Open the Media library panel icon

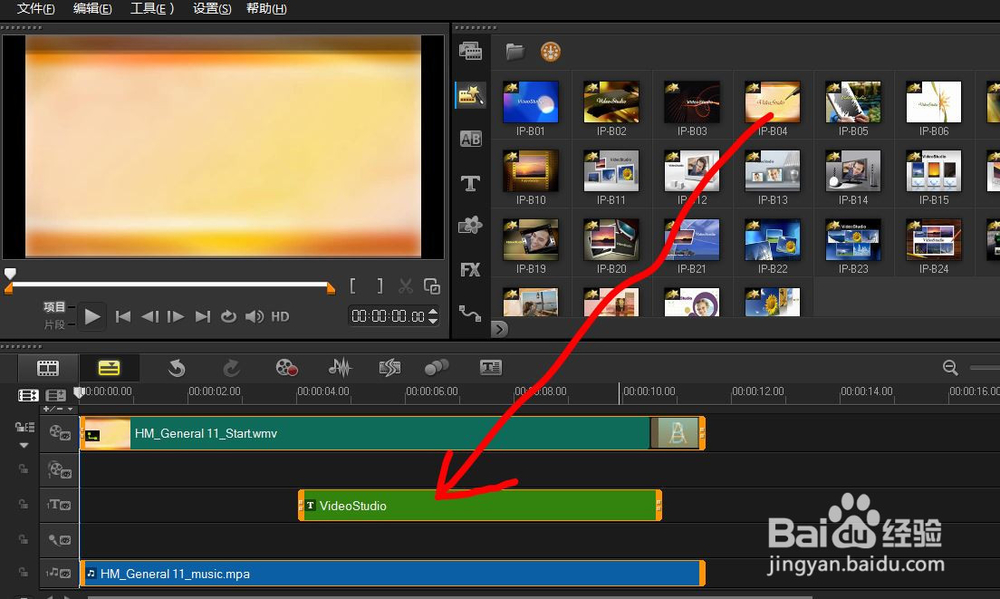click(x=471, y=51)
